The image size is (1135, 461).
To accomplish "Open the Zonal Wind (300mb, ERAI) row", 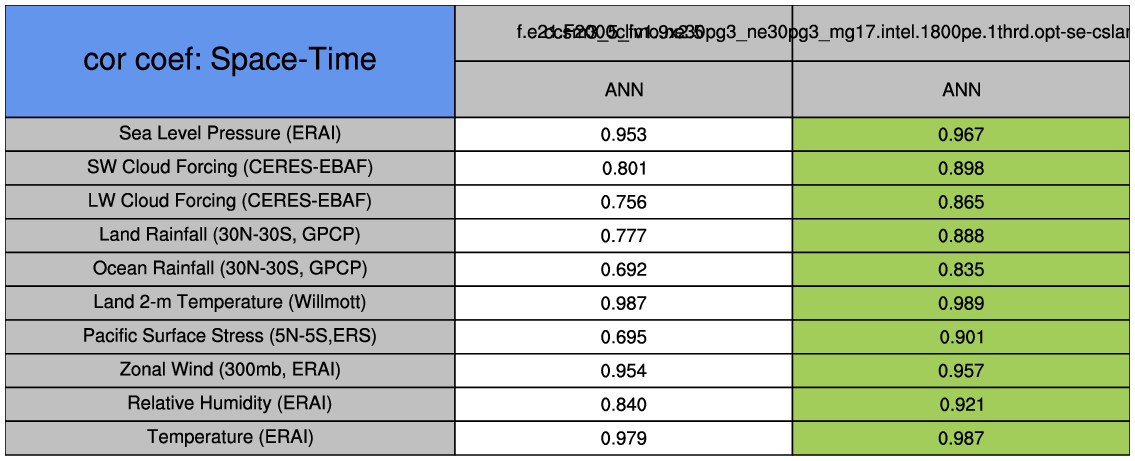I will point(230,370).
